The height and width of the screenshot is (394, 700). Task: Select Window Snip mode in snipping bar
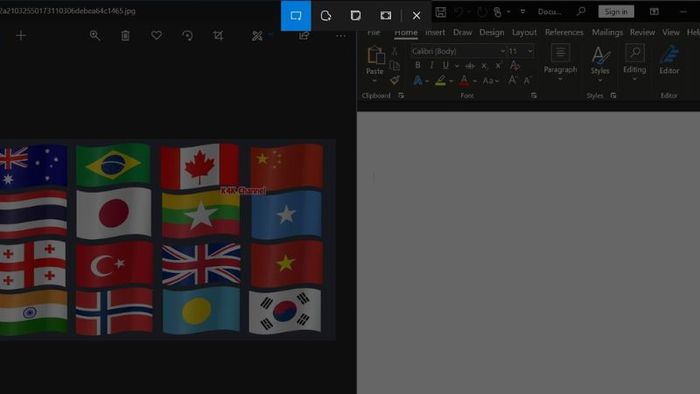point(355,16)
